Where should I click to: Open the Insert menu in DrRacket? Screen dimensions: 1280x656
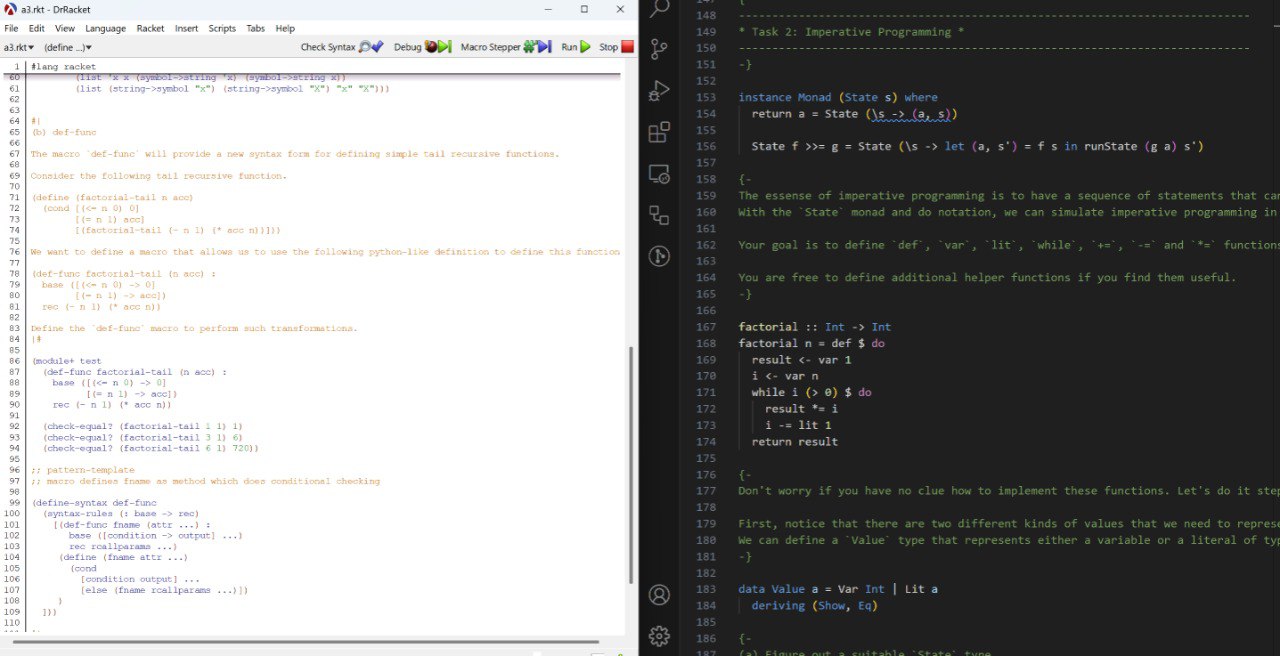186,28
